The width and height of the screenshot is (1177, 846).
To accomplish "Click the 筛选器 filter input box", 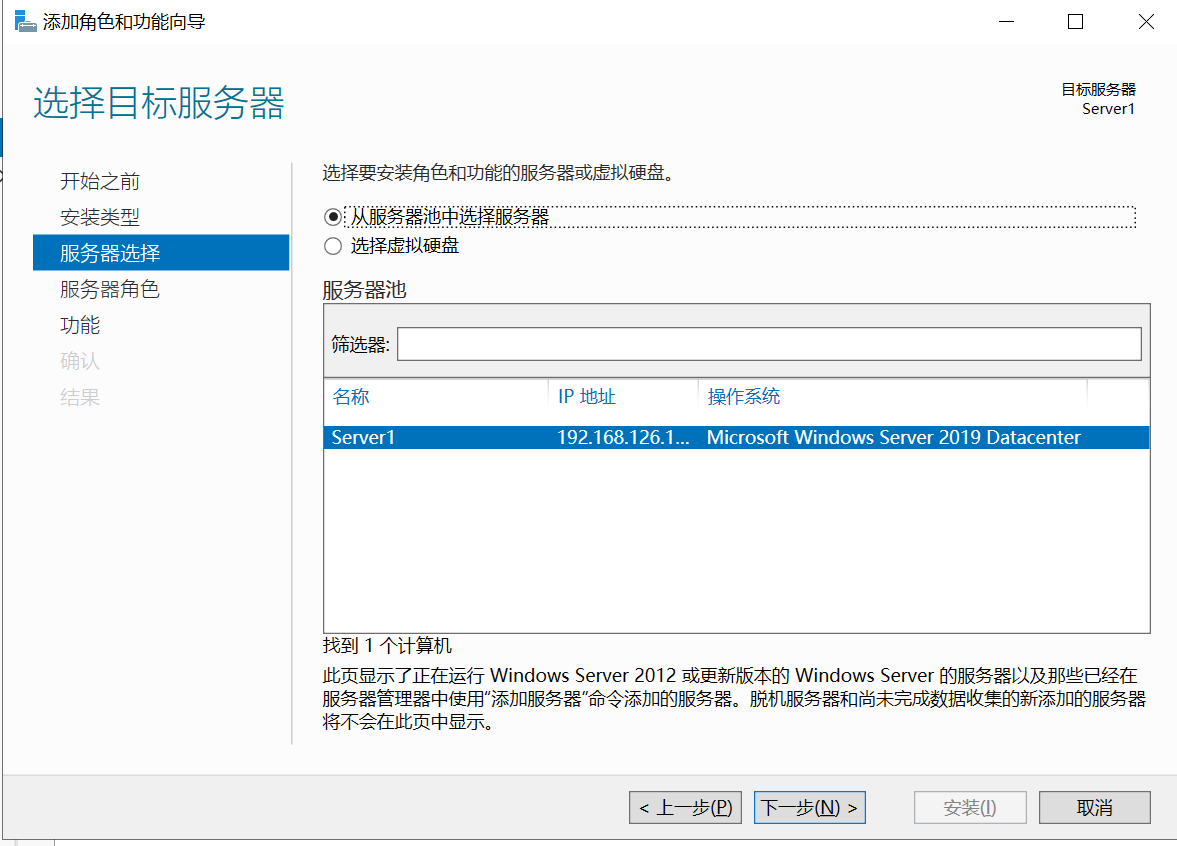I will pyautogui.click(x=769, y=344).
